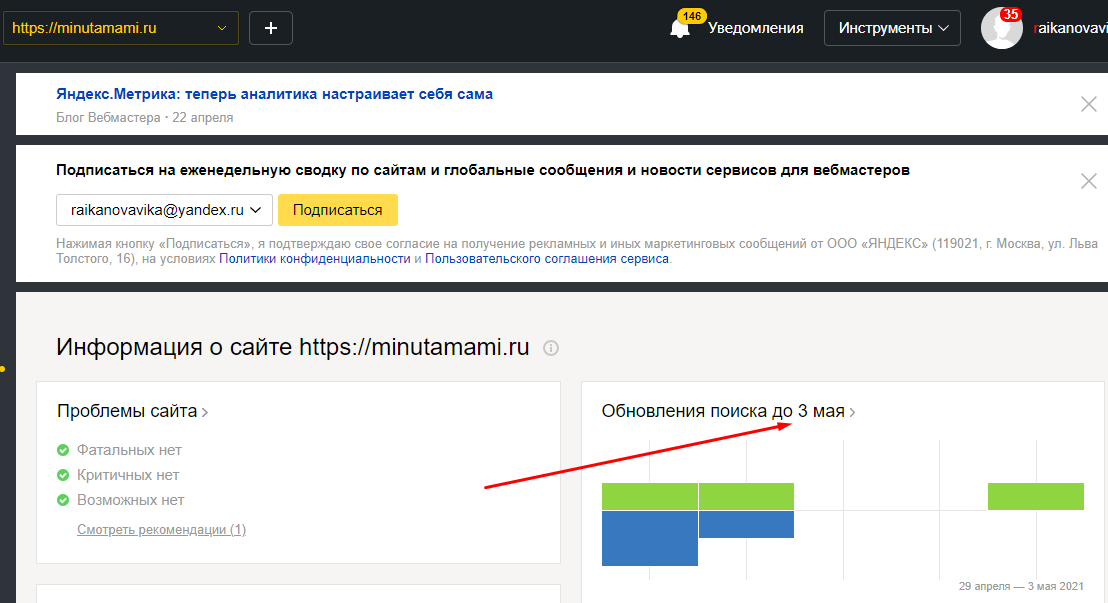The height and width of the screenshot is (603, 1108).
Task: Click the notifications bell icon
Action: 681,29
